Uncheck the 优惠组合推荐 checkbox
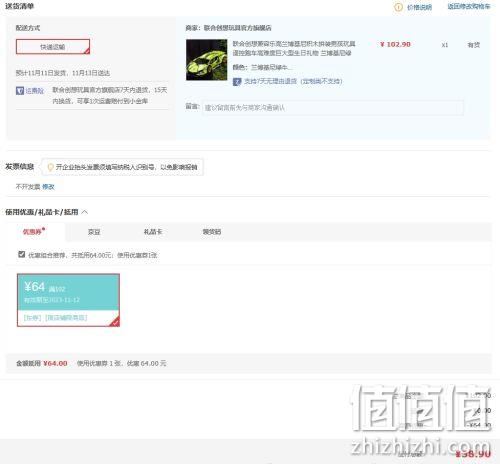Viewport: 500px width, 464px height. tap(22, 255)
